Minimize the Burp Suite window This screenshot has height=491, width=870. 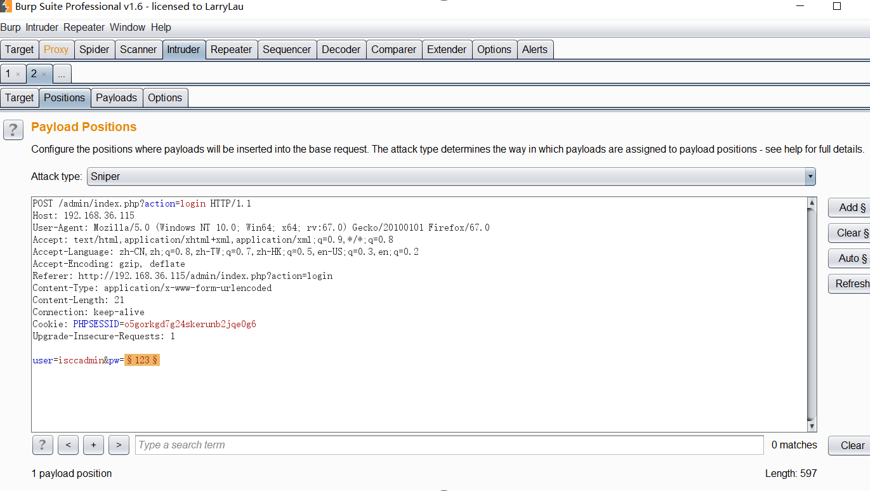[x=800, y=6]
